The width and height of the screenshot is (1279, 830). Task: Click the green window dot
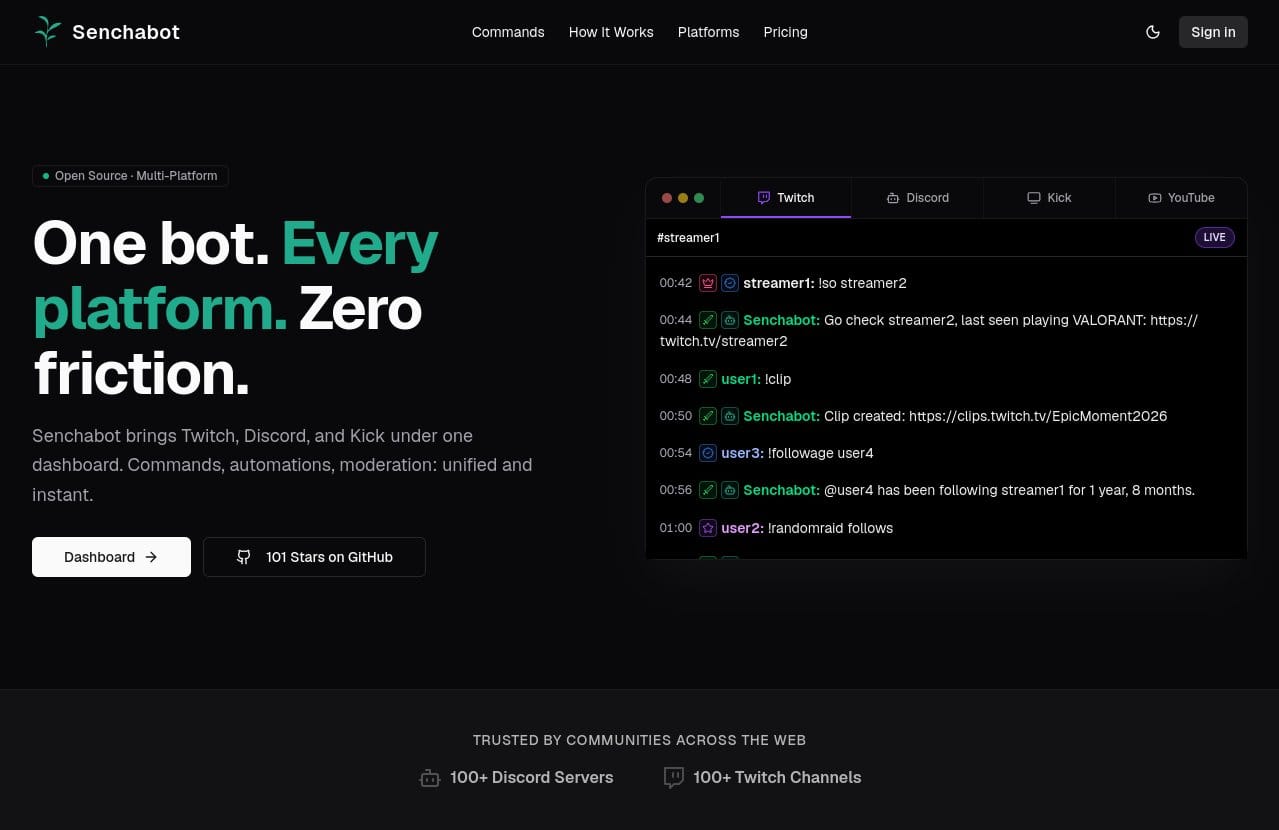pyautogui.click(x=699, y=198)
